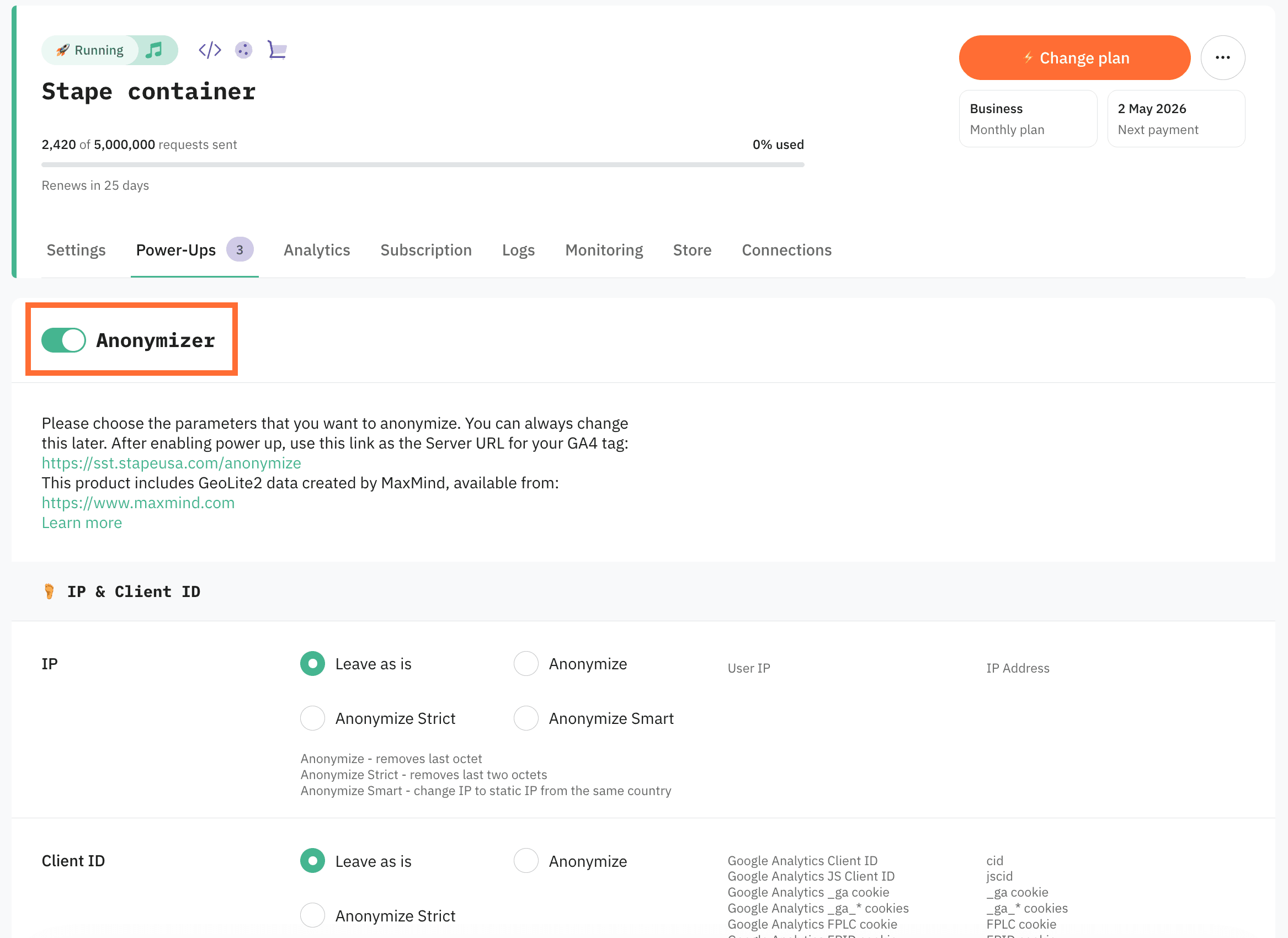Select Anonymize Strict for IP

click(x=312, y=718)
